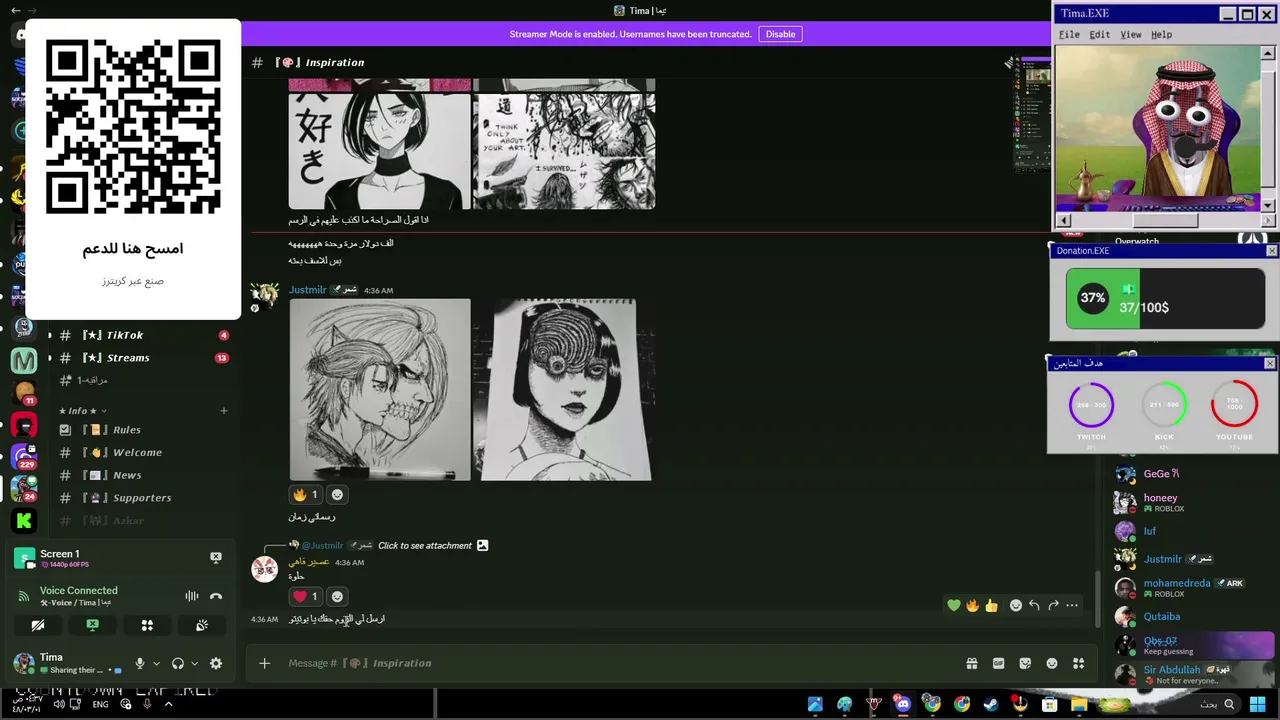Open the Kick server icon in the server list
This screenshot has width=1280, height=720.
click(x=24, y=520)
